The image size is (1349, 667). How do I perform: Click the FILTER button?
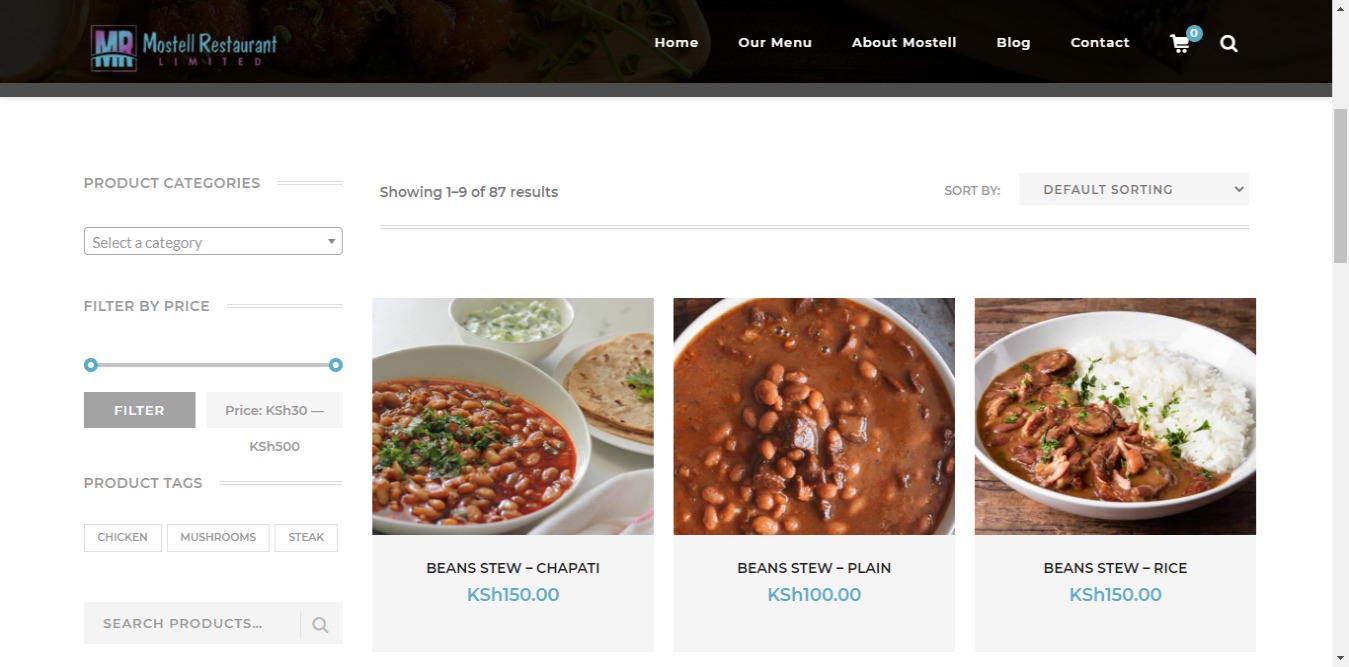pyautogui.click(x=139, y=410)
